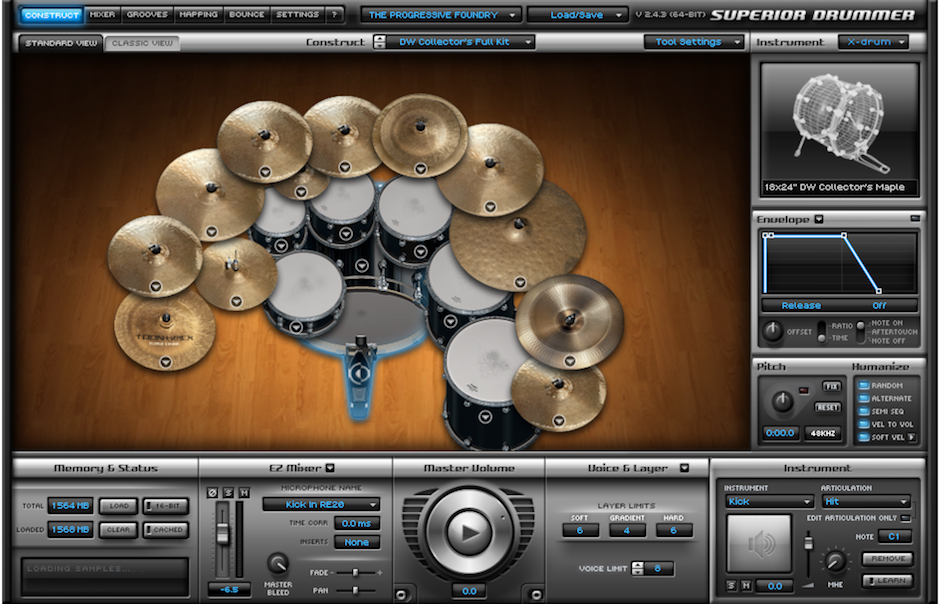Image resolution: width=940 pixels, height=604 pixels.
Task: Toggle Random humanize option
Action: point(863,385)
